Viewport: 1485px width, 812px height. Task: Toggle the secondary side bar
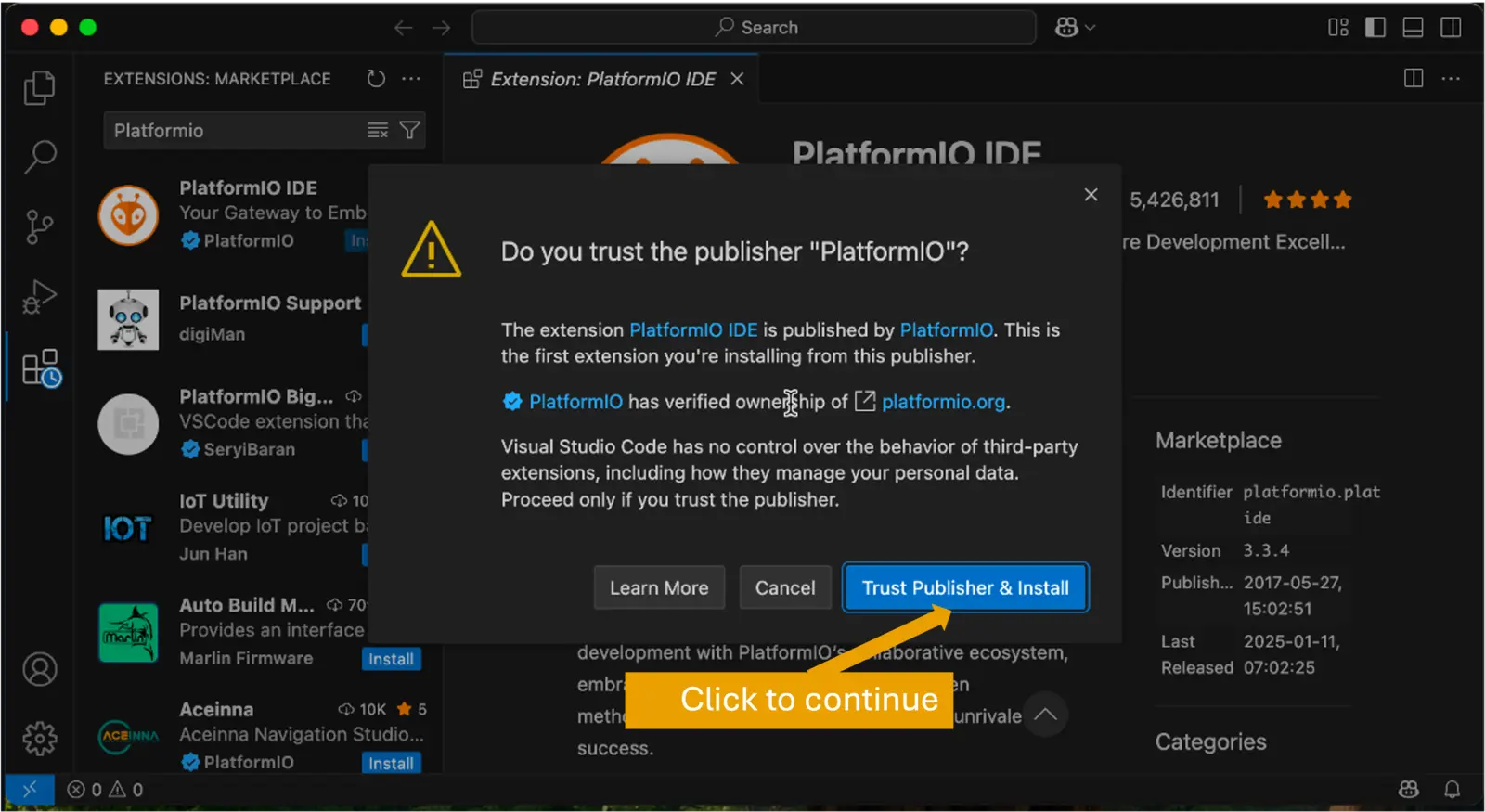point(1451,28)
